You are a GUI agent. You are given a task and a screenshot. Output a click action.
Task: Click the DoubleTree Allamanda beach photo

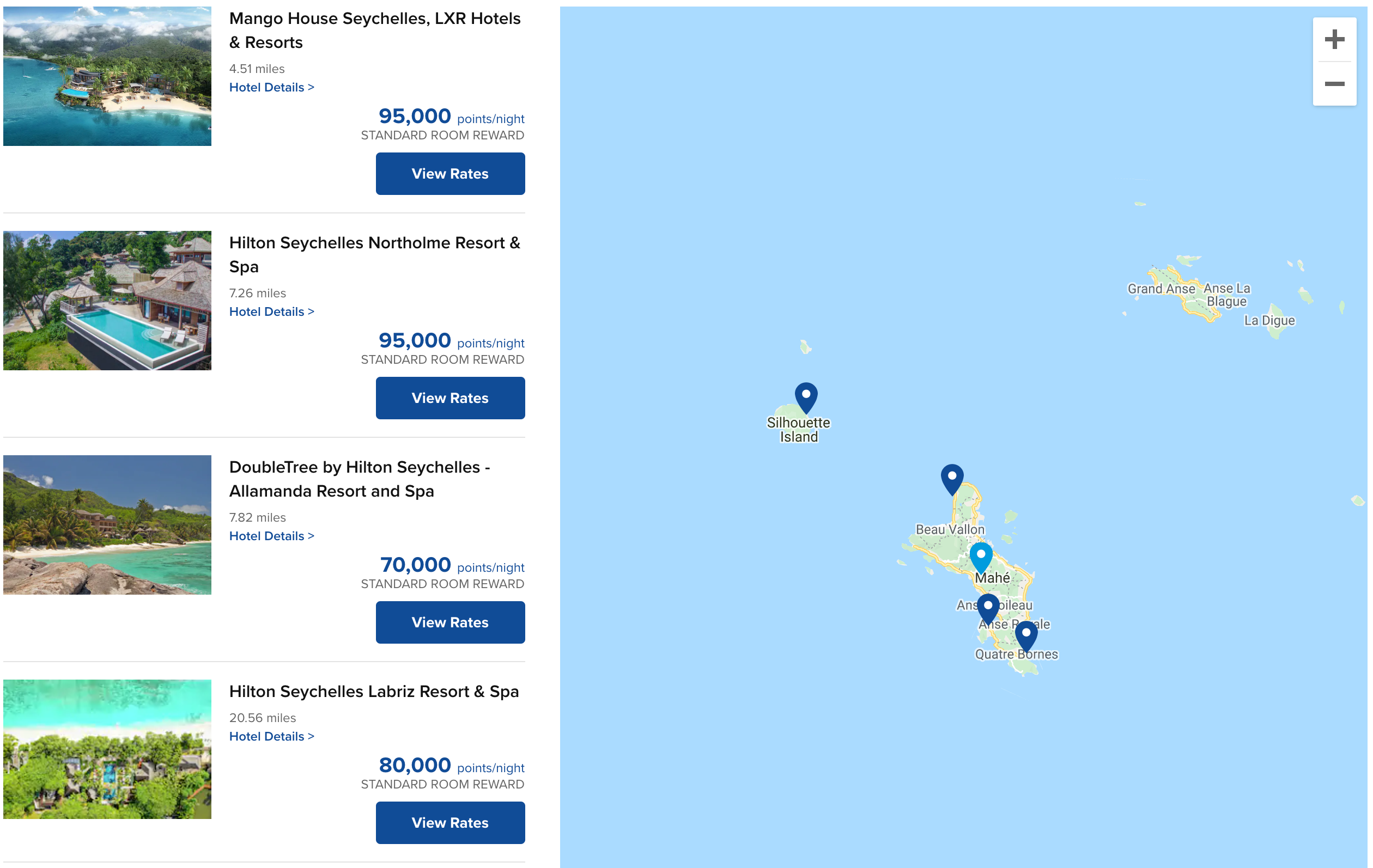pyautogui.click(x=107, y=525)
